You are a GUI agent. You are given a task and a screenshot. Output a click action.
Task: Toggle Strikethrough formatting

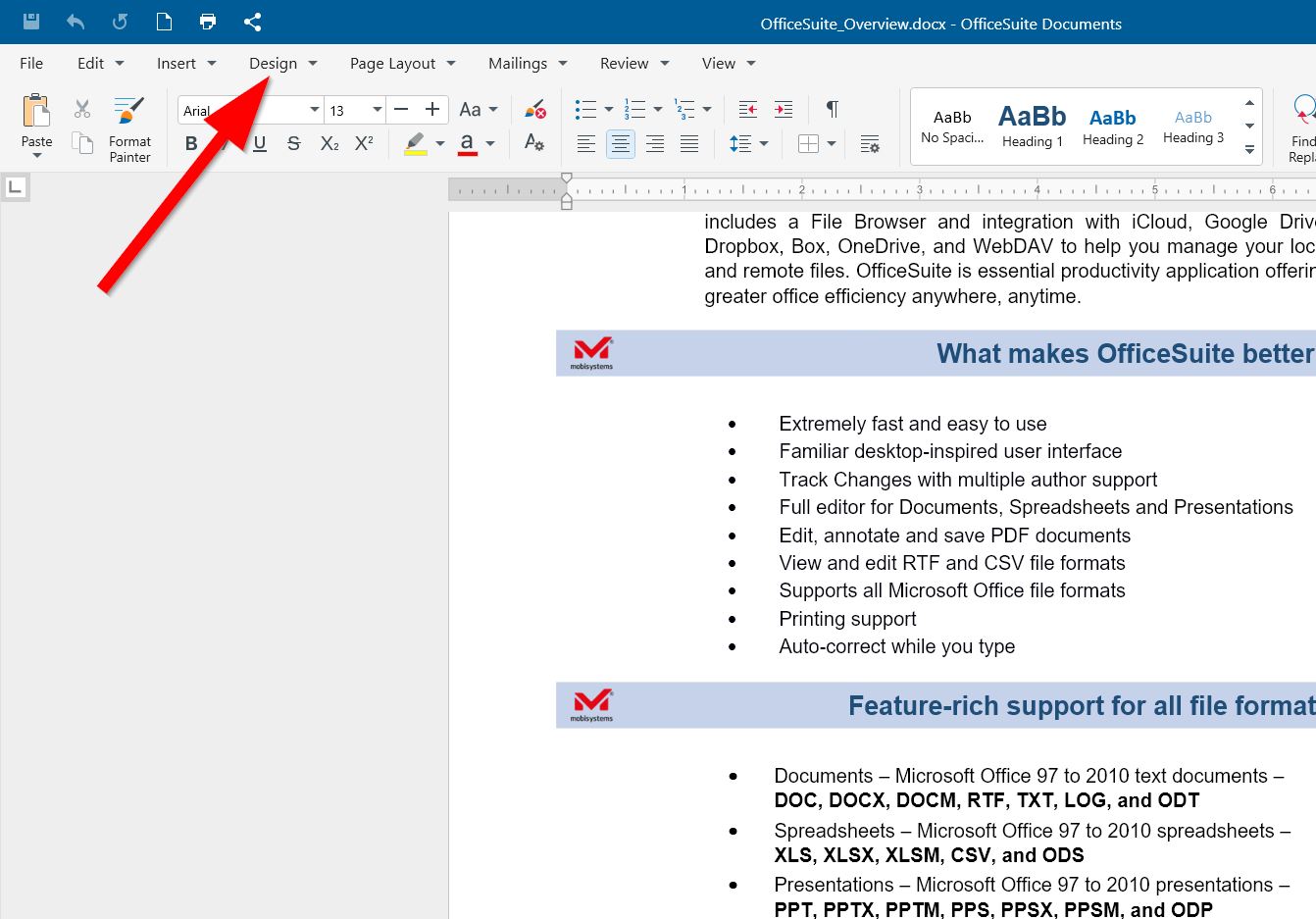coord(293,144)
